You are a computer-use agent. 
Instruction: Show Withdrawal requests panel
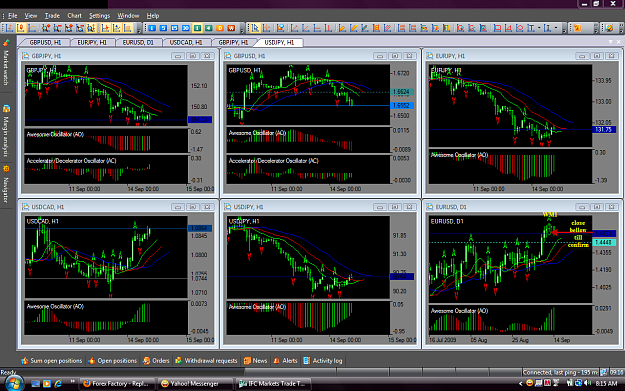point(206,361)
